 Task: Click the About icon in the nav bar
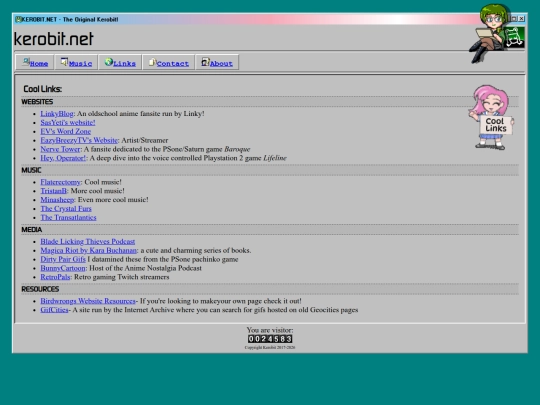pyautogui.click(x=206, y=62)
